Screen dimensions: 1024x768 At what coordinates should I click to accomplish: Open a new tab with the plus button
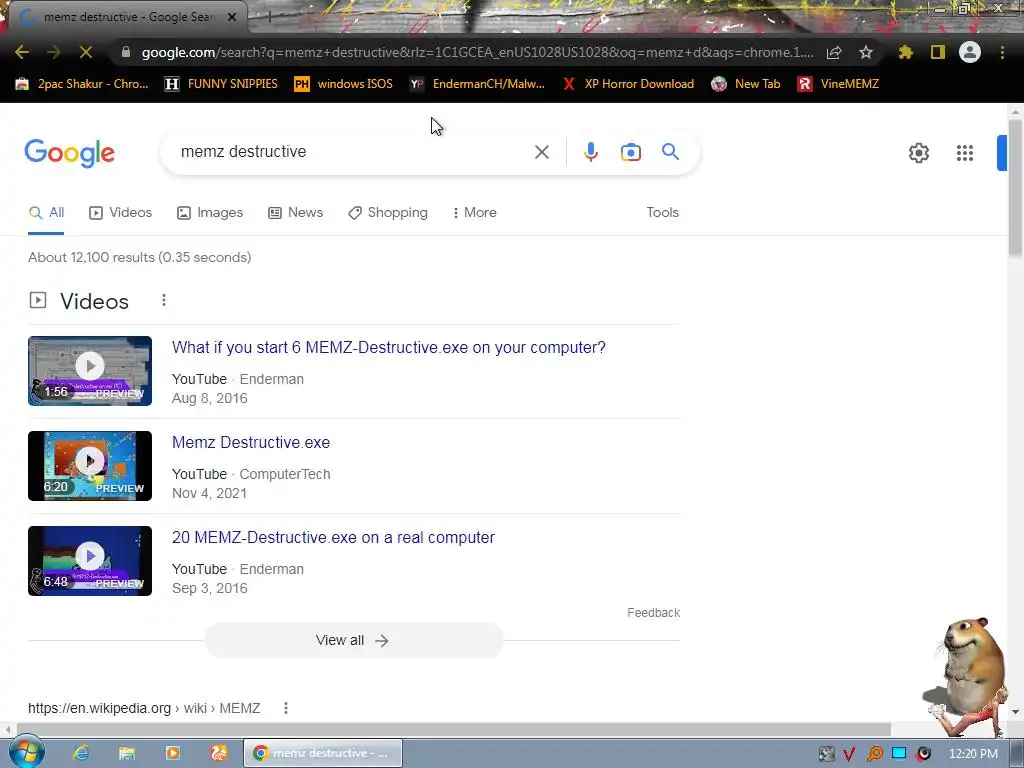pos(268,17)
